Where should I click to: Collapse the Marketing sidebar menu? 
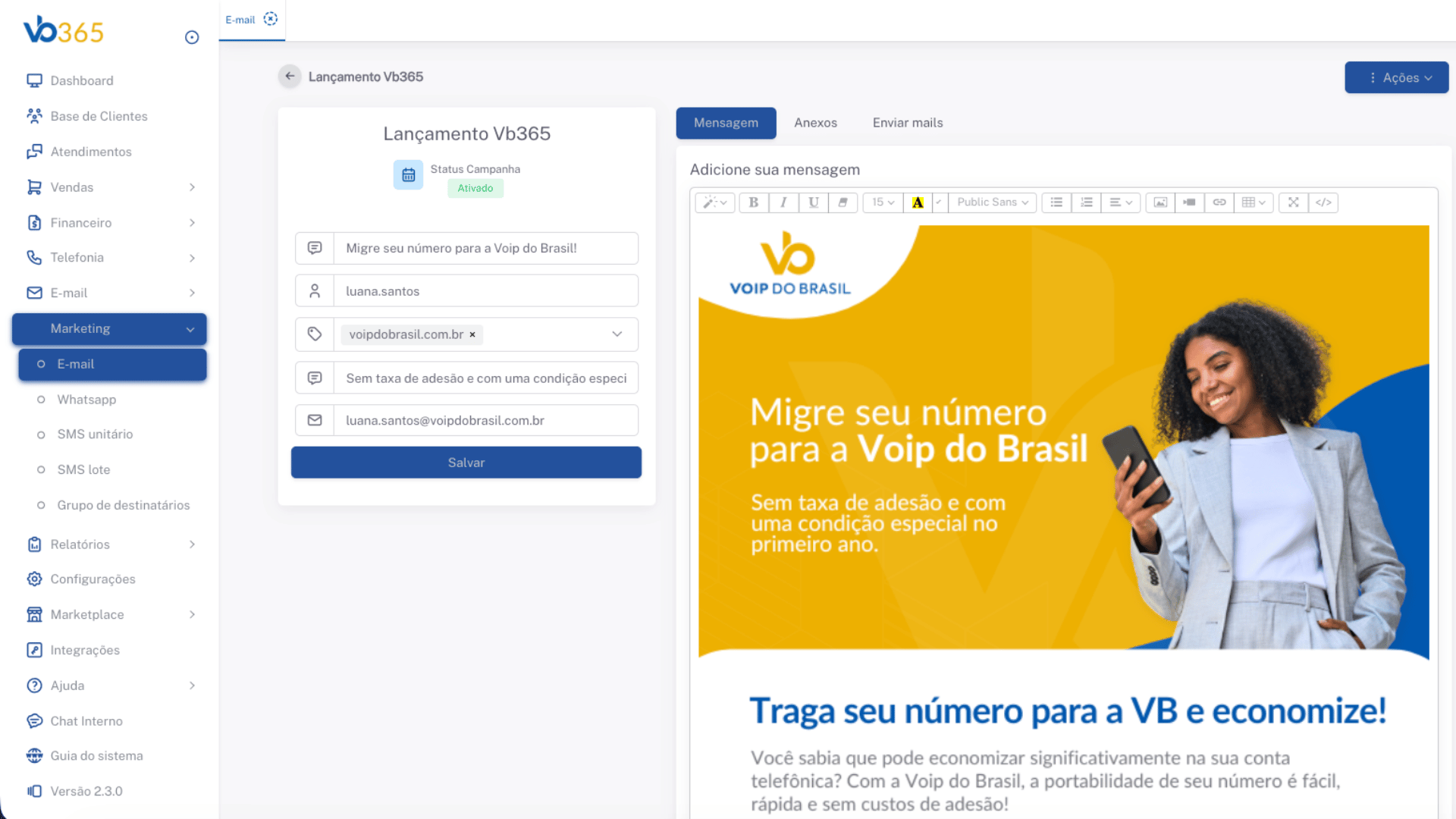[x=109, y=329]
